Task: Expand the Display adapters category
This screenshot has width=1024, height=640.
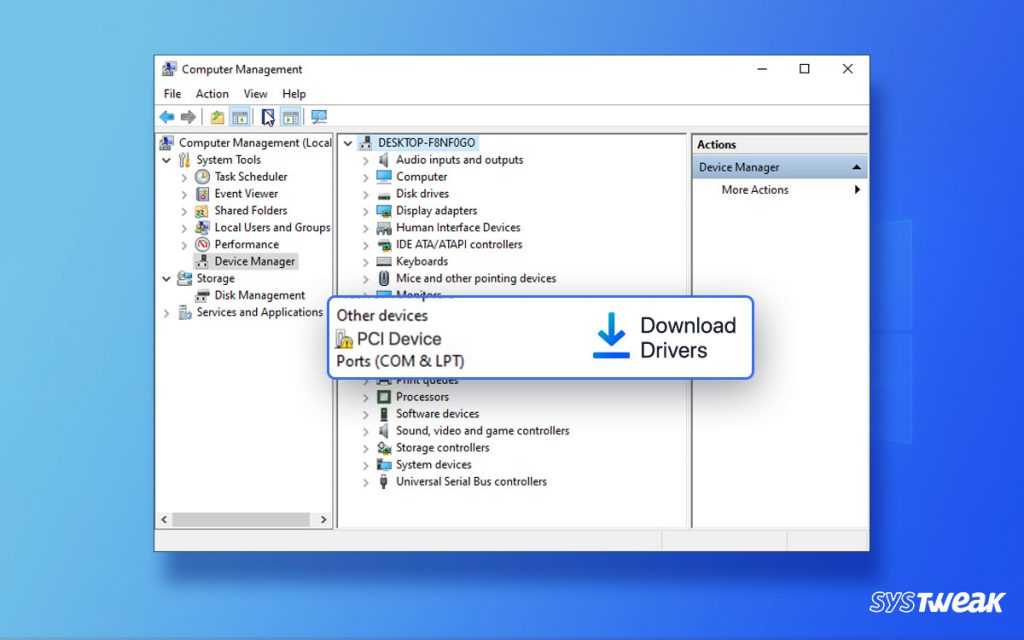Action: tap(364, 210)
